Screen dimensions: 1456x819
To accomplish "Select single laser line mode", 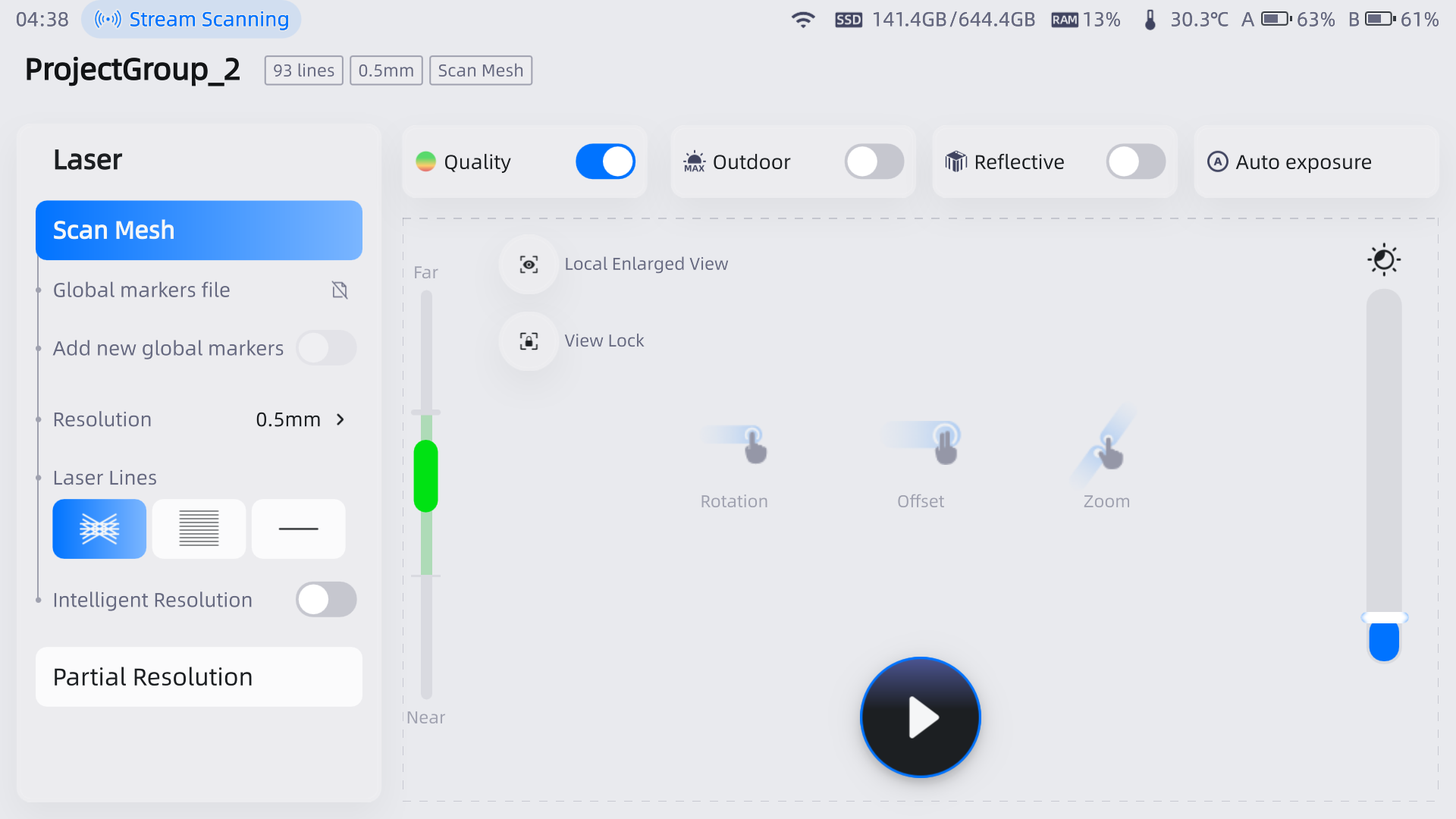I will tap(298, 529).
